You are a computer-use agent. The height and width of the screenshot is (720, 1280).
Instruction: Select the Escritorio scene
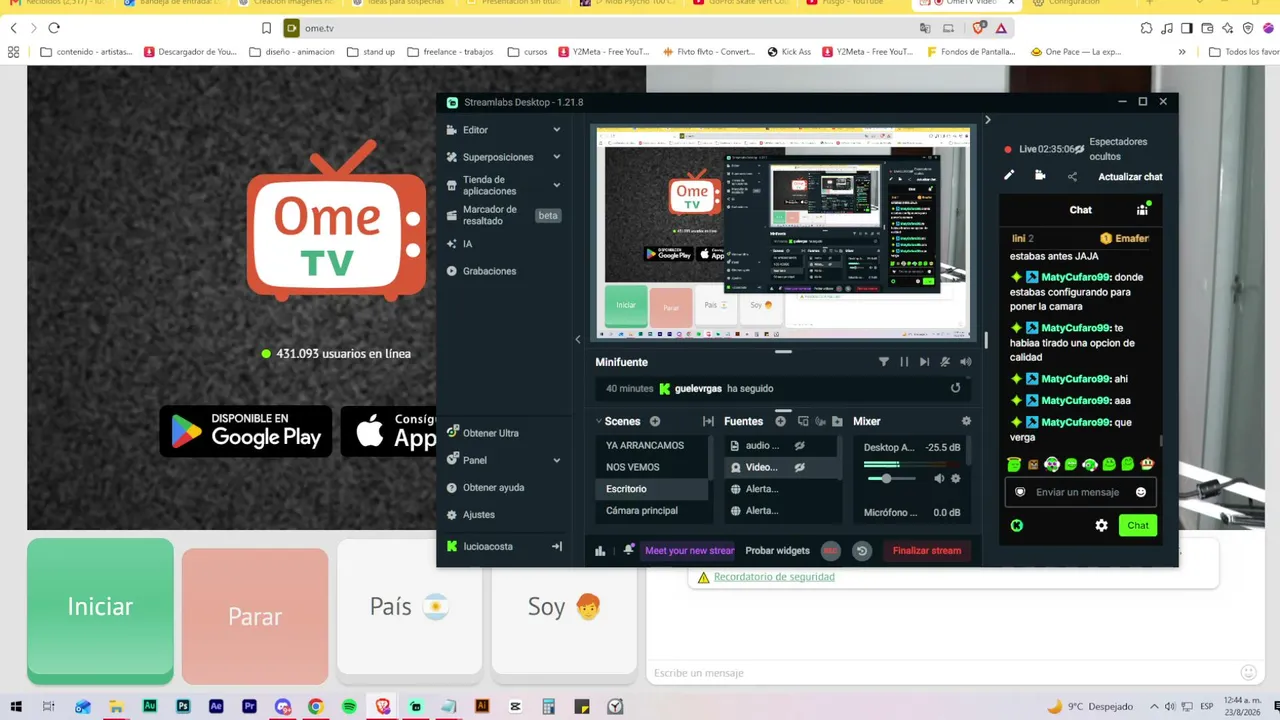651,489
